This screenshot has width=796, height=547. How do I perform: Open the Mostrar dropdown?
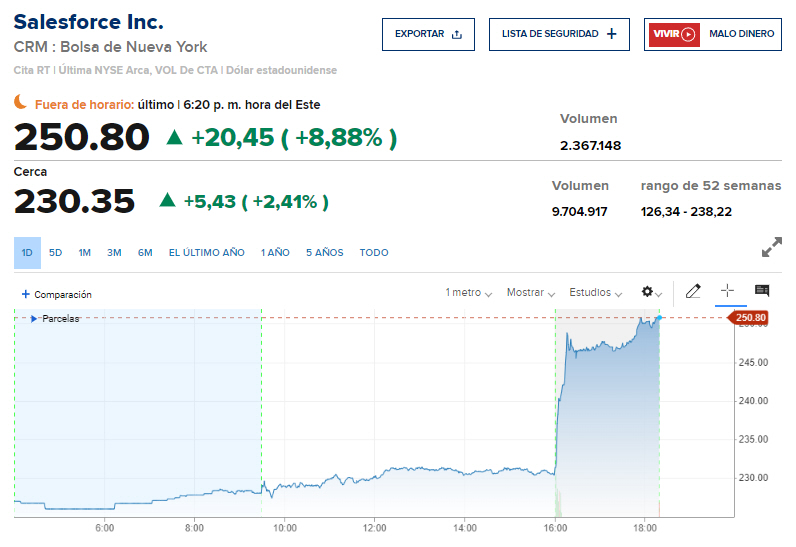(530, 293)
